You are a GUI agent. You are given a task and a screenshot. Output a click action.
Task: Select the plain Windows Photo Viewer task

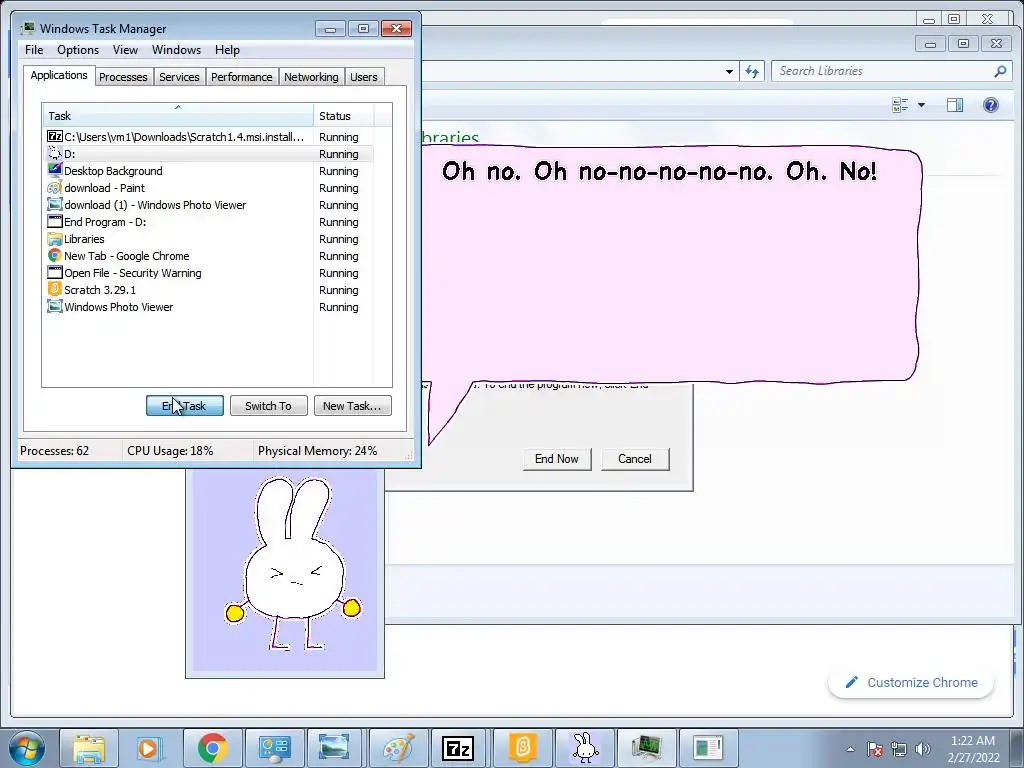(x=209, y=306)
